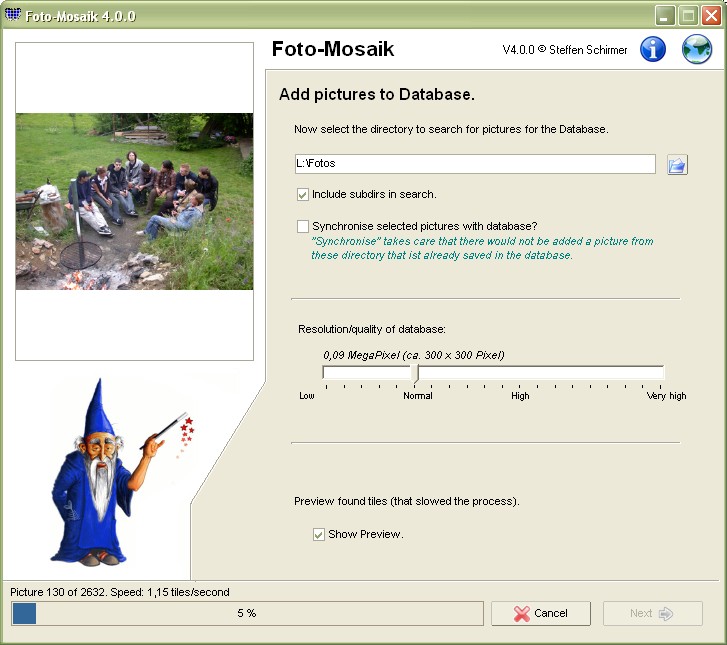Click the 'High' slider label
This screenshot has width=727, height=645.
point(520,396)
